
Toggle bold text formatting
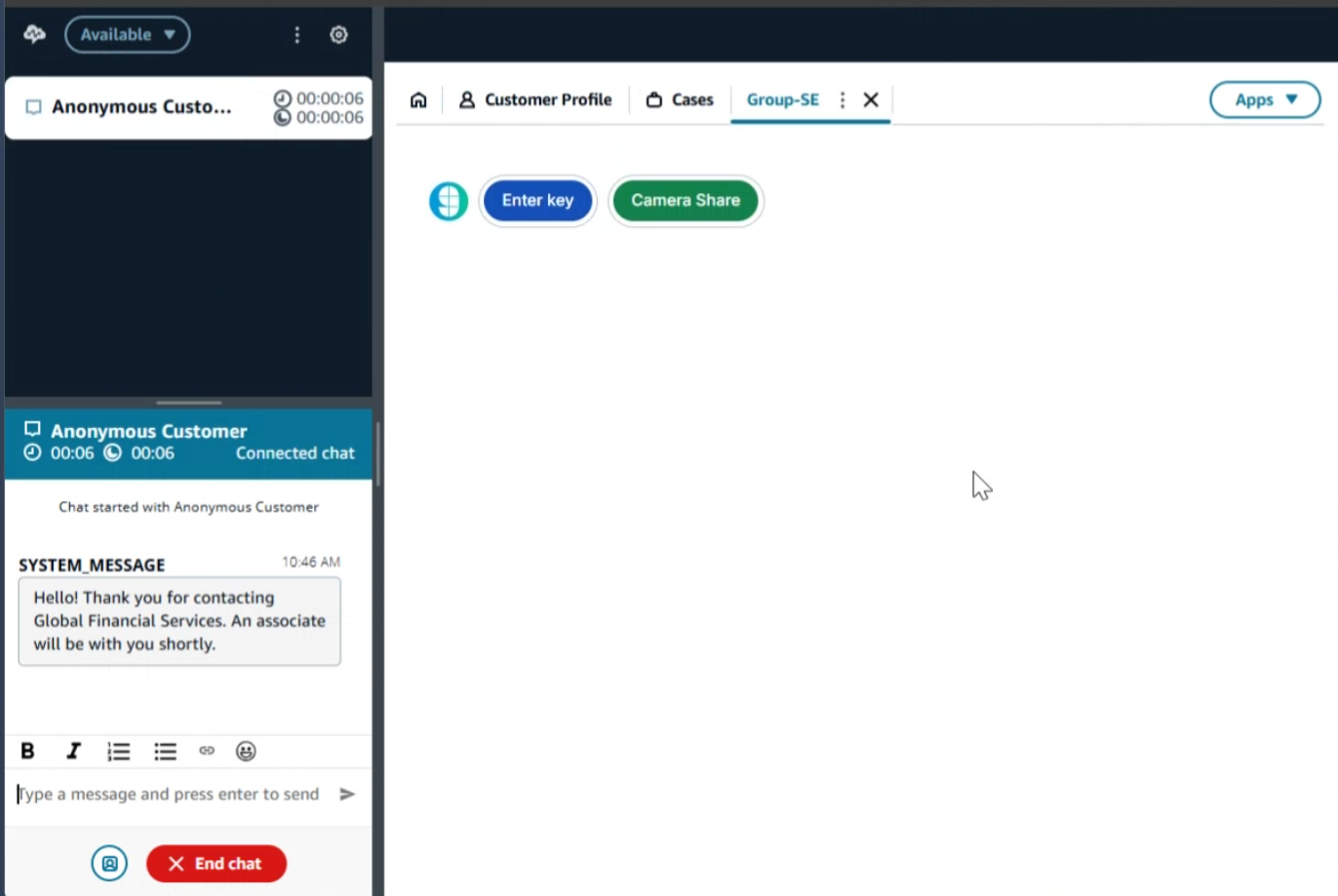click(27, 751)
